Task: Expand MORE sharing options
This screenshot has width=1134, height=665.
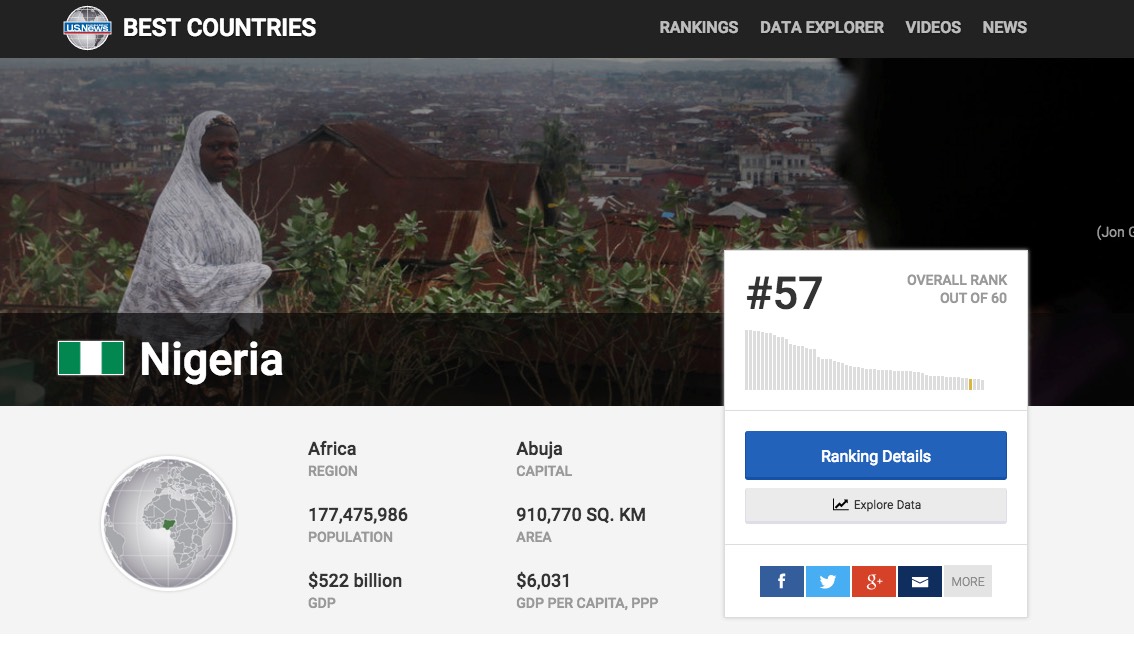Action: tap(967, 581)
